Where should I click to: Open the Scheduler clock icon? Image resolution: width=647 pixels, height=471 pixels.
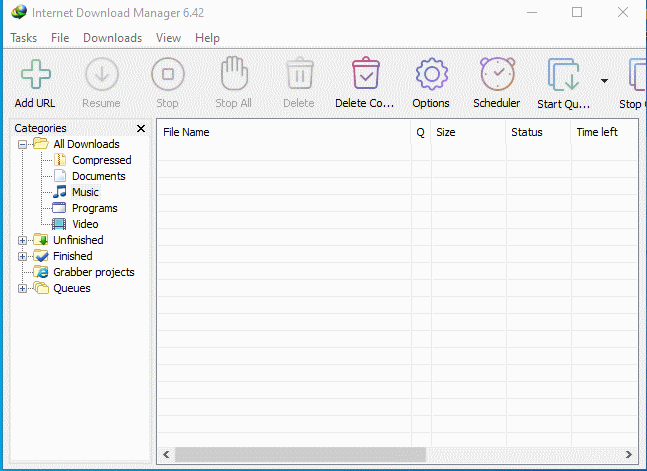point(497,74)
